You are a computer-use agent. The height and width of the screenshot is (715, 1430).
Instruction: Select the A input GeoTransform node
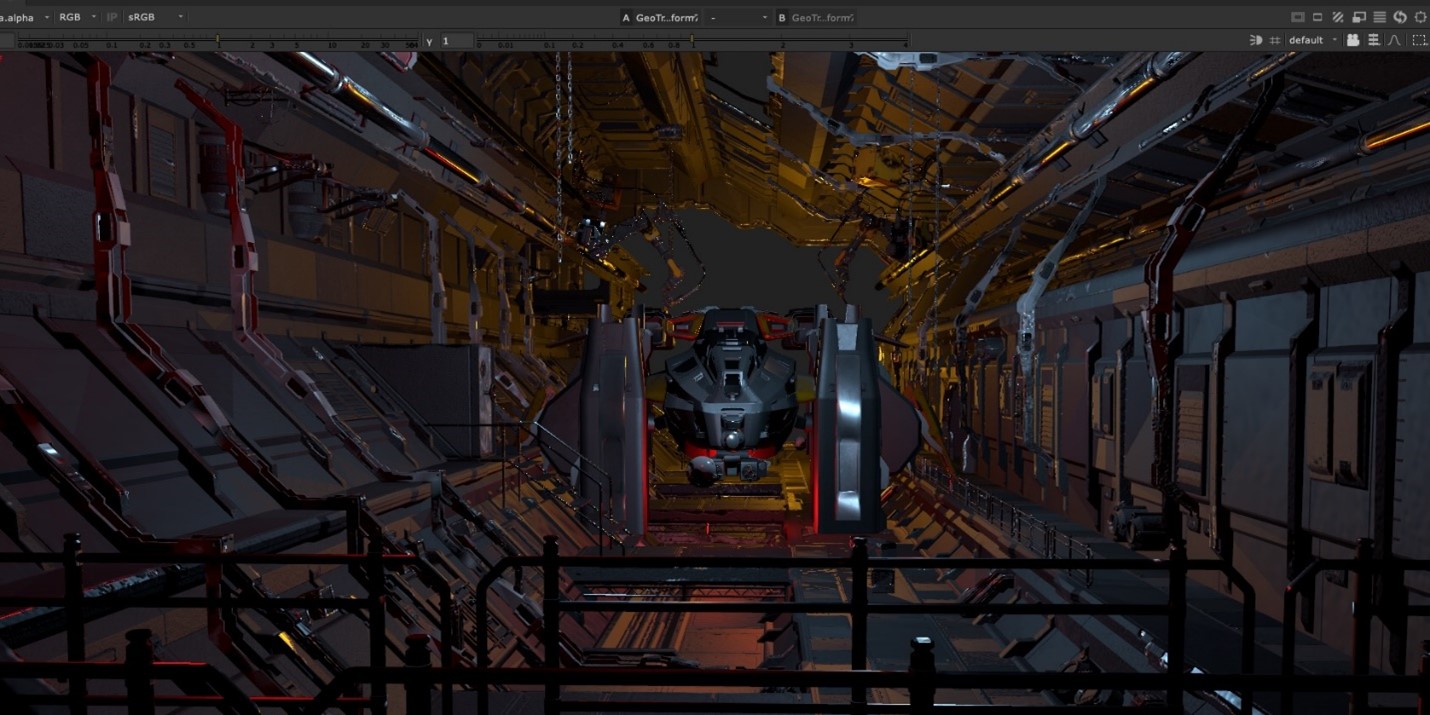(x=666, y=17)
